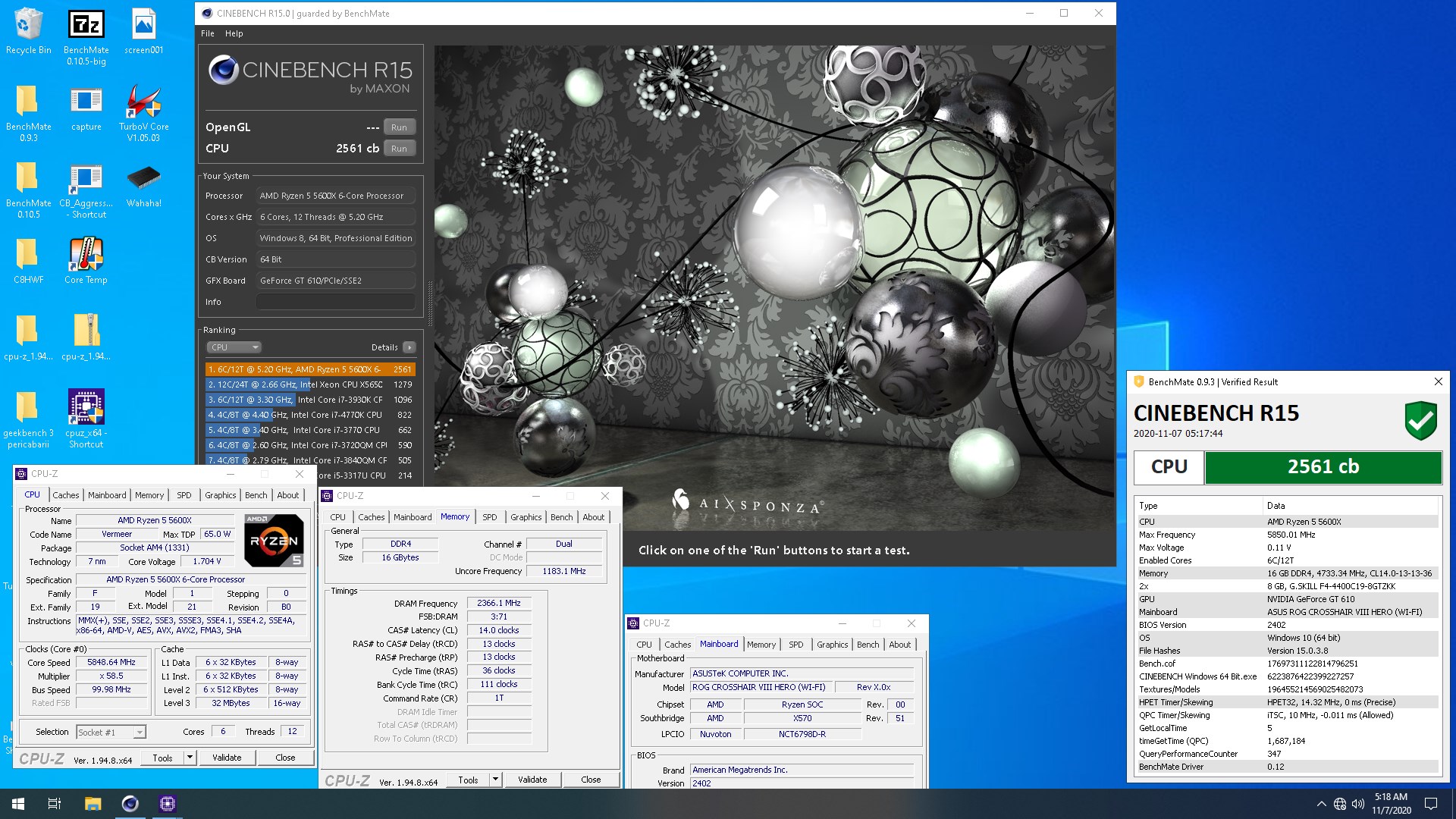Open the Windows Start menu
Image resolution: width=1456 pixels, height=819 pixels.
click(18, 804)
